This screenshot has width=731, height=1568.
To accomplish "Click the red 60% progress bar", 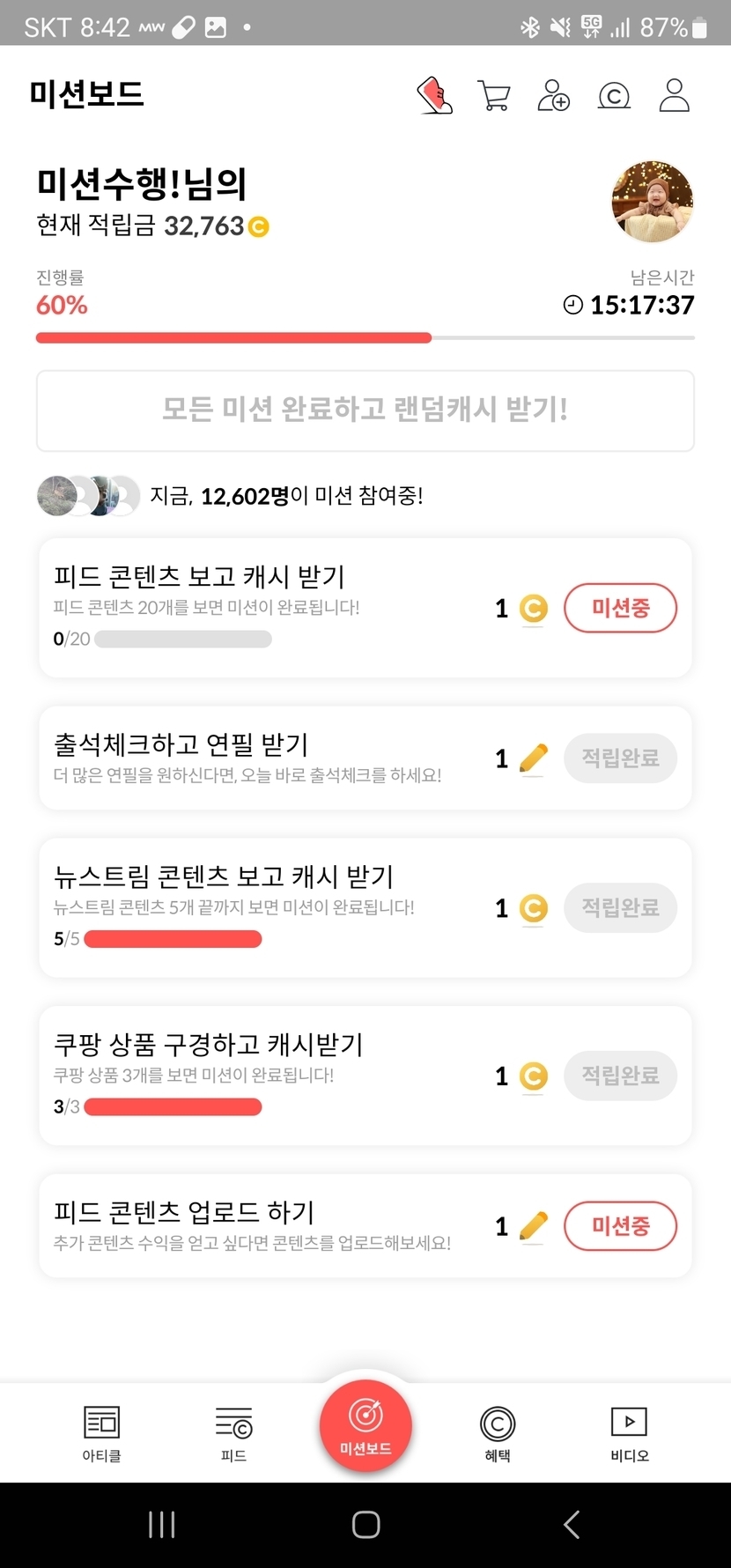I will 233,337.
